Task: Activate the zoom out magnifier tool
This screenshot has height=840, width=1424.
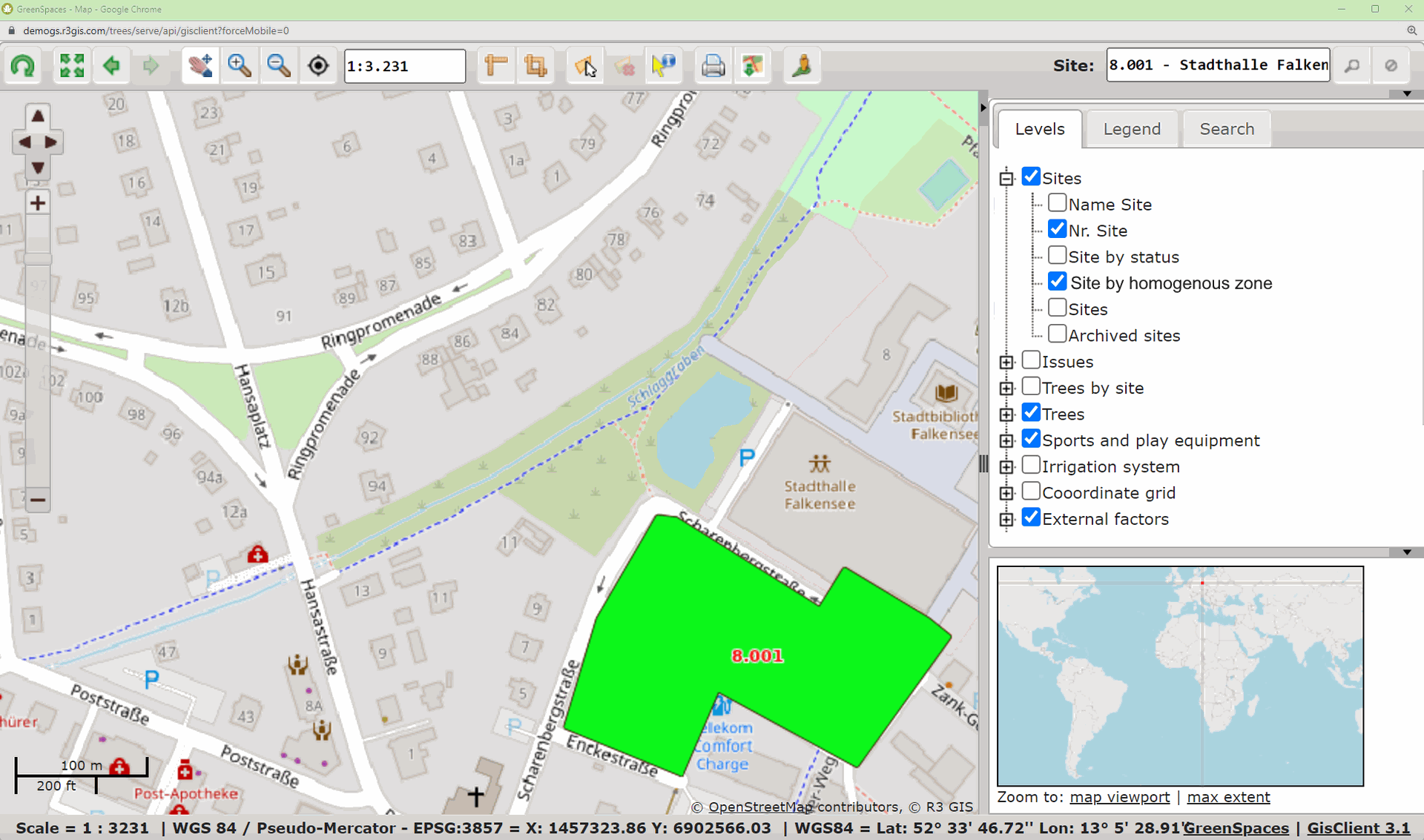Action: pos(279,66)
